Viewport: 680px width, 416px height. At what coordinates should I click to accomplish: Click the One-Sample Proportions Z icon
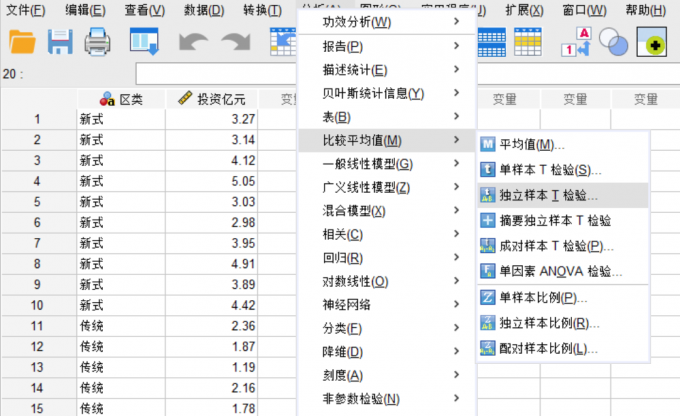click(x=487, y=298)
